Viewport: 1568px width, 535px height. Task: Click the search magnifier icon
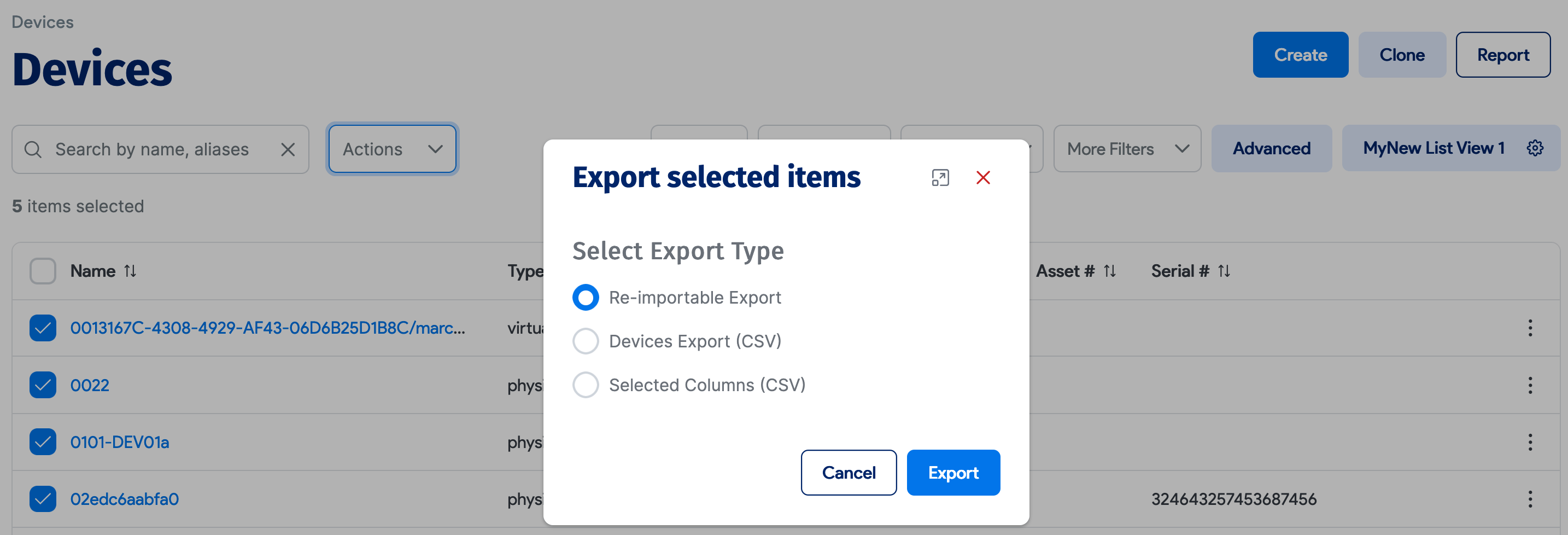[33, 149]
